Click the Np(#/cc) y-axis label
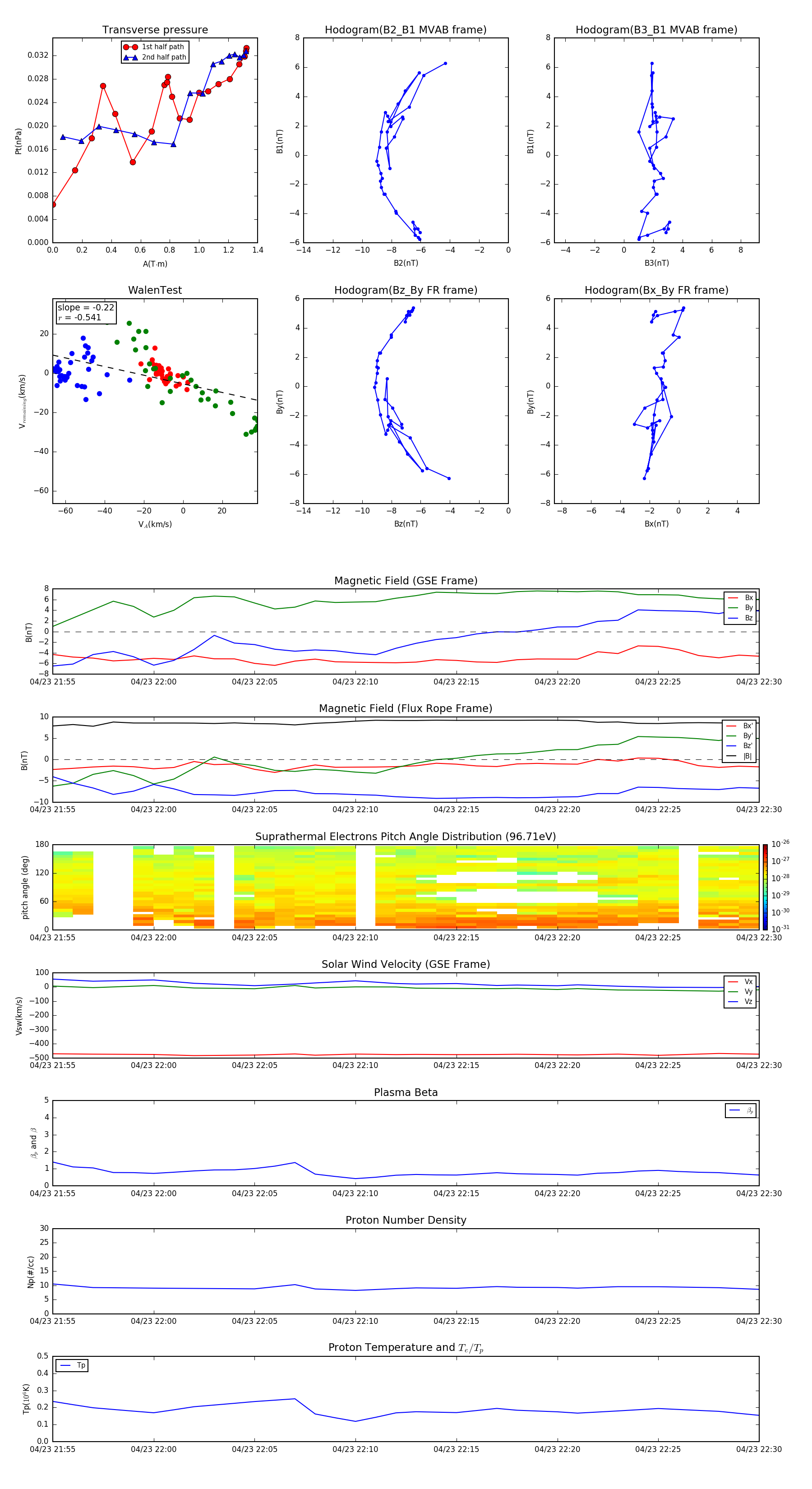Viewport: 812px width, 1489px height. pyautogui.click(x=31, y=1272)
